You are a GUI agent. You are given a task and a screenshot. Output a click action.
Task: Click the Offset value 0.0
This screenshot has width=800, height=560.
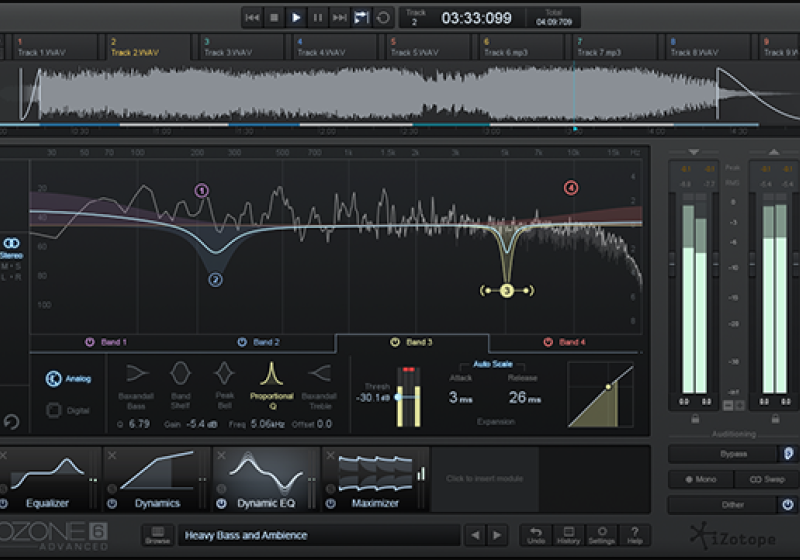(324, 424)
